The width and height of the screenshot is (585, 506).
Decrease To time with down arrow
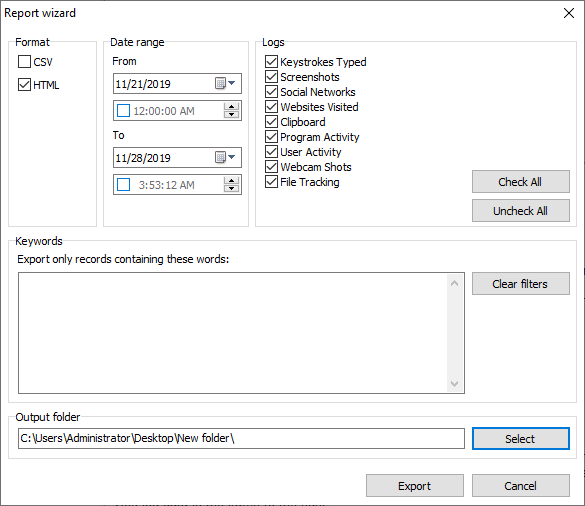point(231,189)
